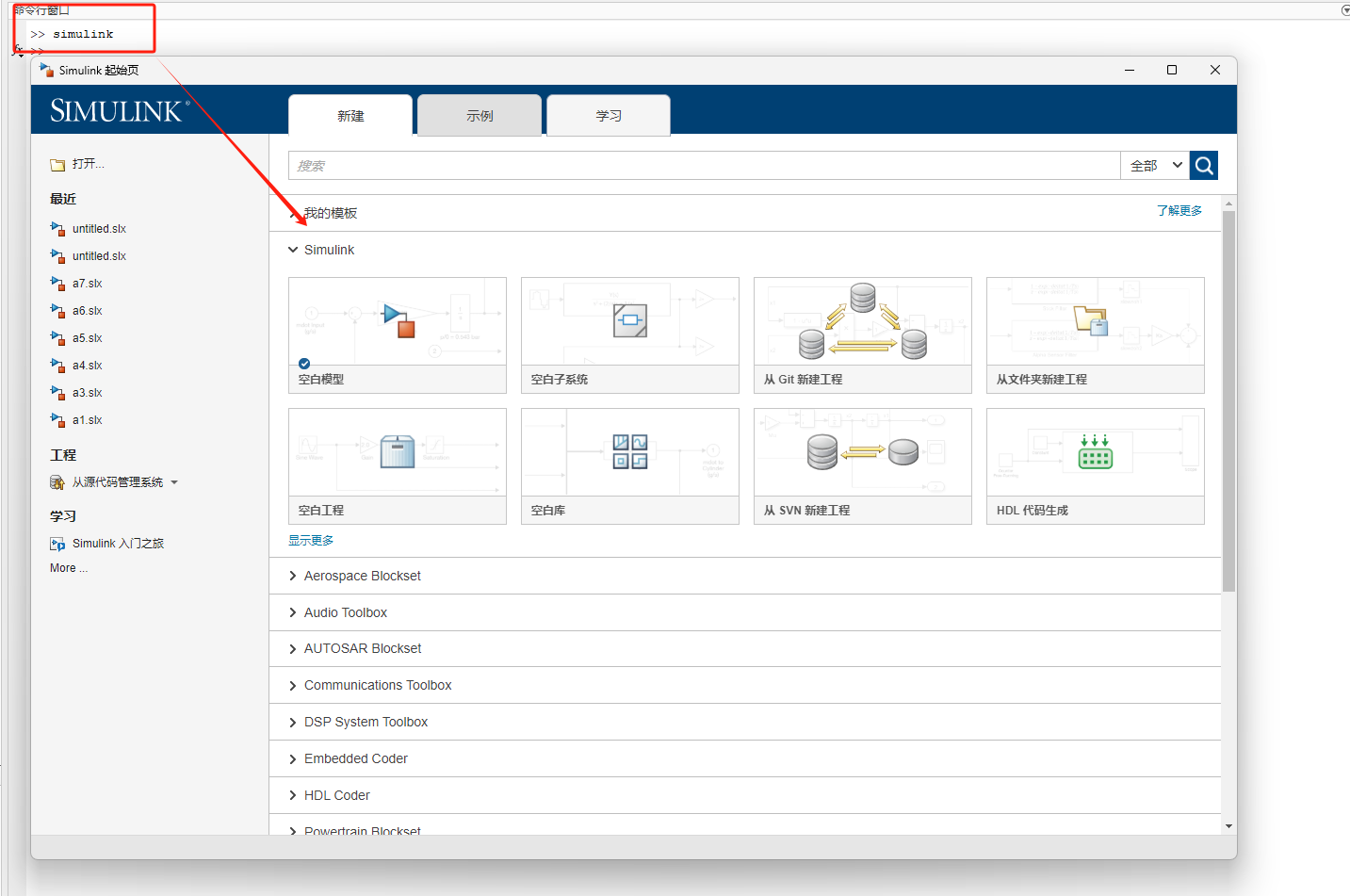Click the folder icon beside 打开...
Viewport: 1350px width, 896px height.
pos(57,164)
